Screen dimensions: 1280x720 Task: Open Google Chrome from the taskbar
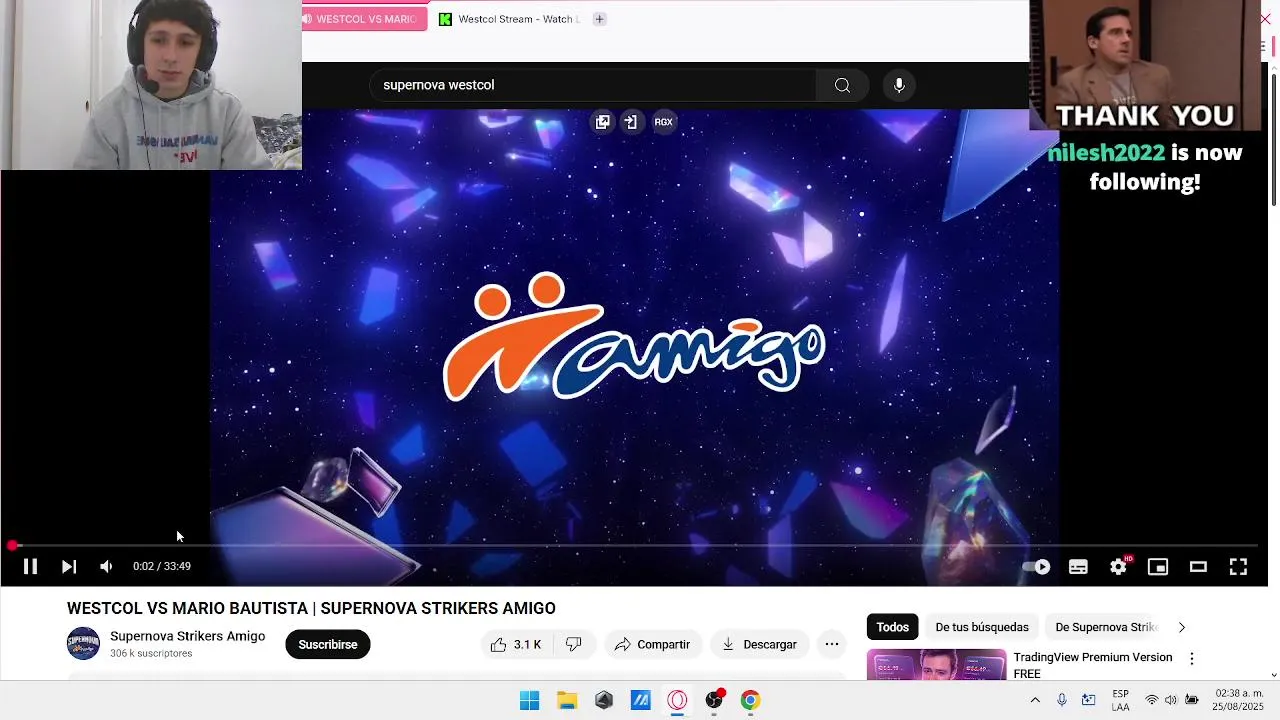(x=751, y=700)
